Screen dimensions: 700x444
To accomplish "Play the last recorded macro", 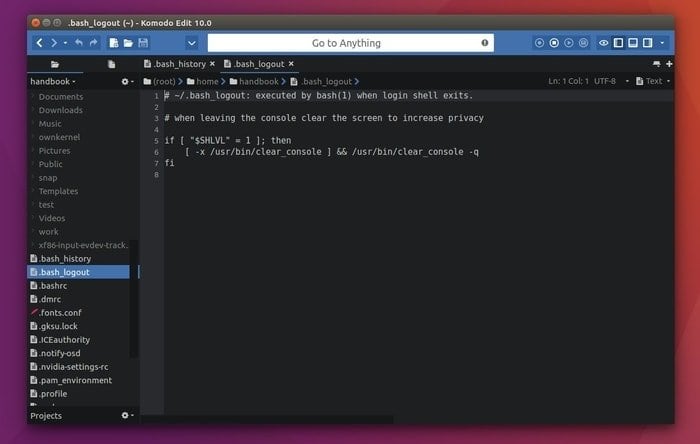I will point(569,43).
